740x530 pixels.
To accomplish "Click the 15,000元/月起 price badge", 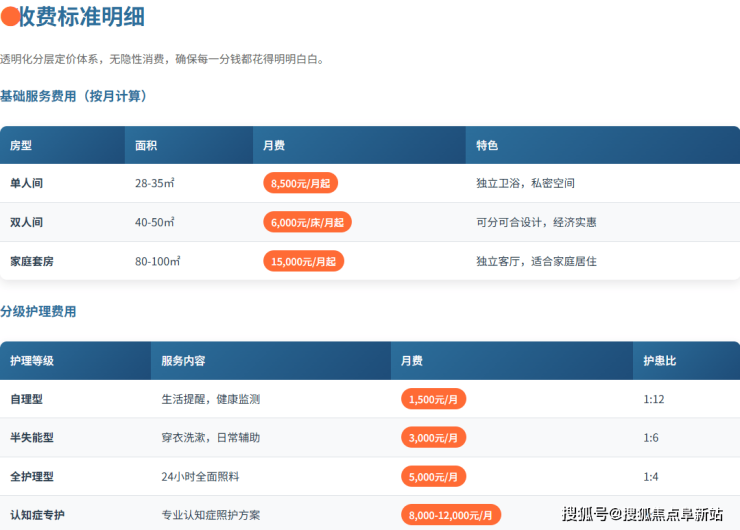I will [303, 261].
